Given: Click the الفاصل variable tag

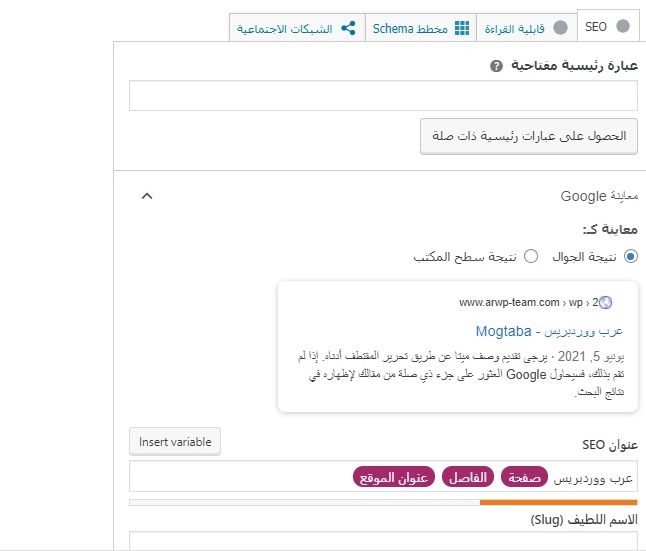Looking at the screenshot, I should click(x=468, y=477).
